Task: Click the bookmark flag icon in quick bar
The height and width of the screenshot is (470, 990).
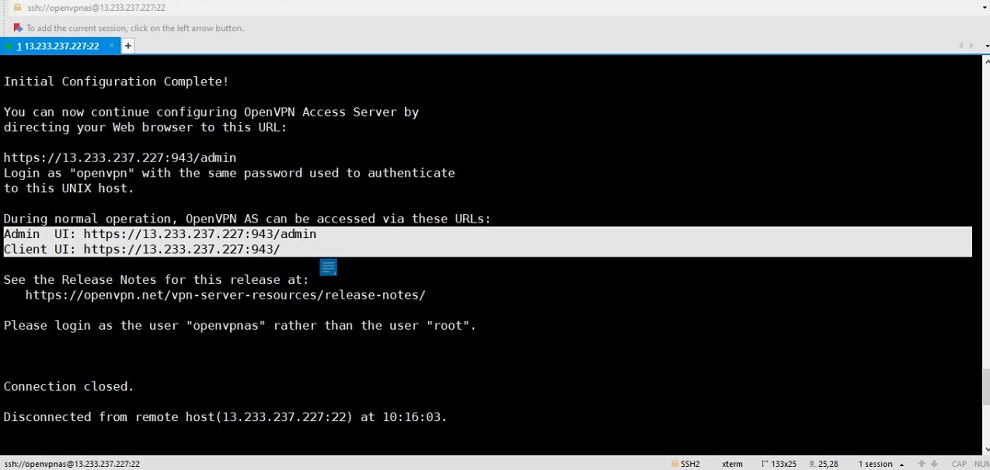Action: pos(18,28)
